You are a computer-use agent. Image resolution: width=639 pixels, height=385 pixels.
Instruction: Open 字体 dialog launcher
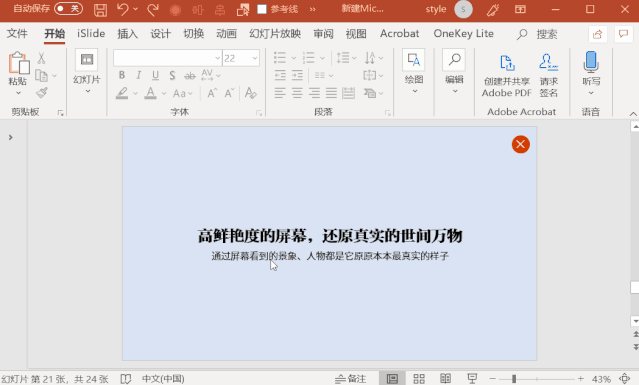pyautogui.click(x=258, y=113)
